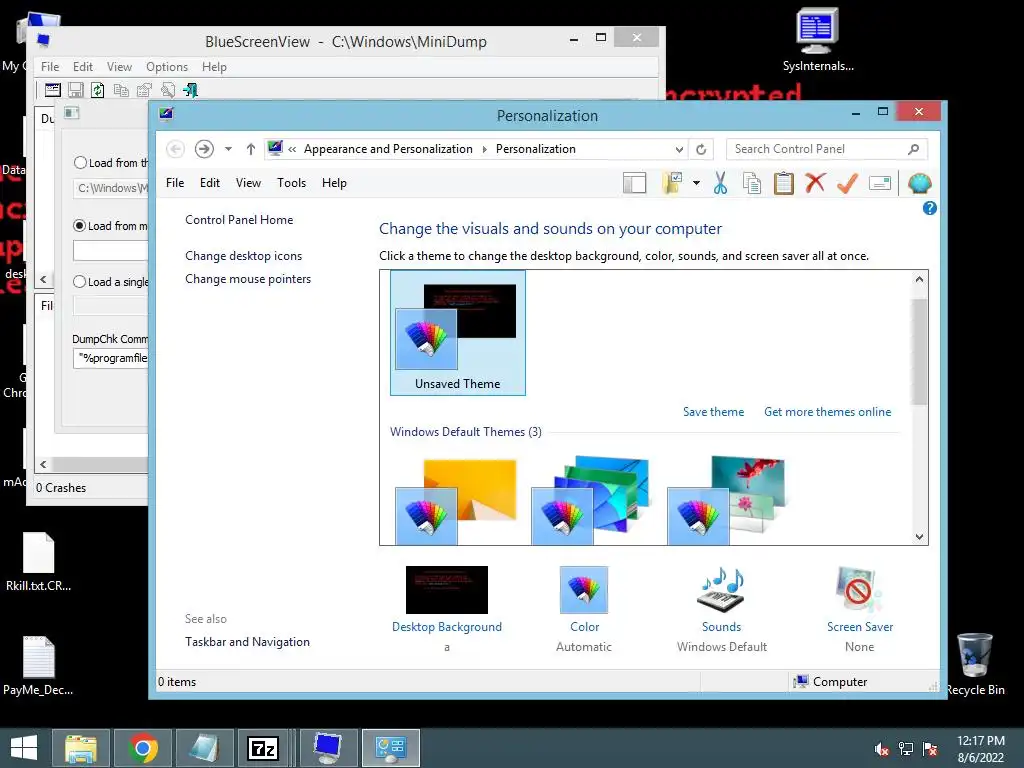
Task: Open the Help menu in Personalization
Action: pos(334,183)
